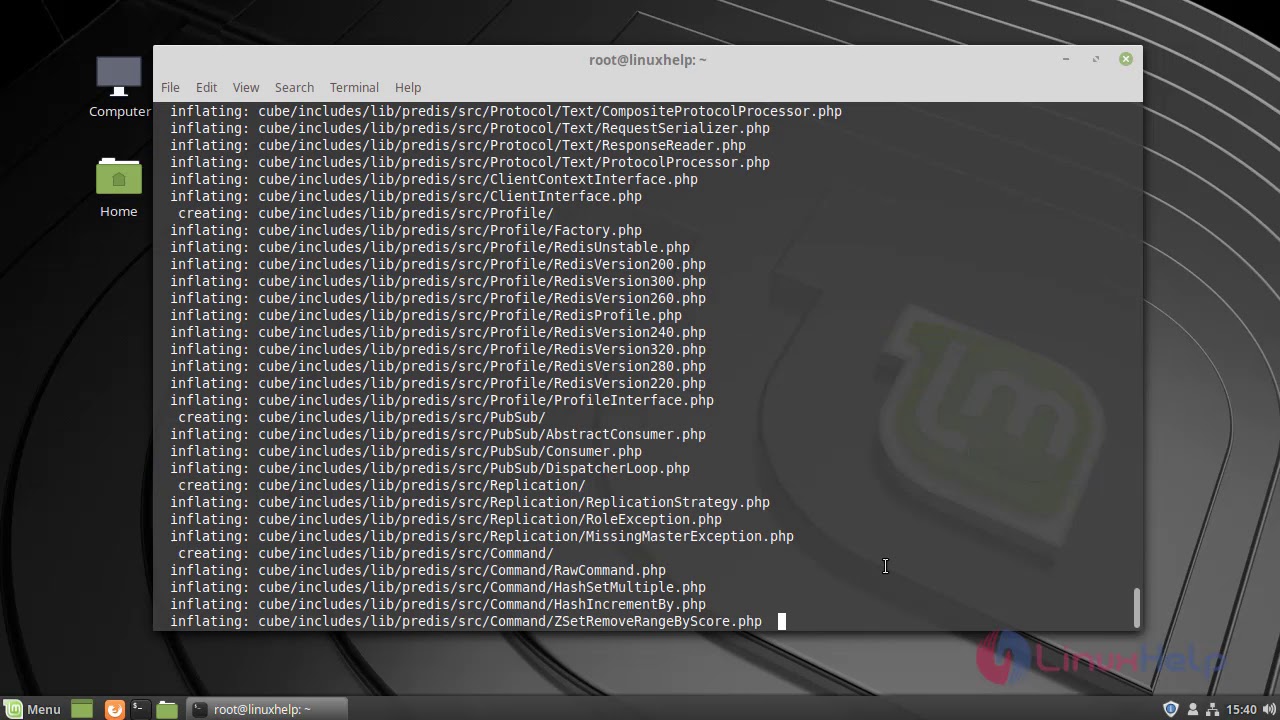This screenshot has width=1280, height=720.
Task: Click the terminal title 'root@linuxhelp: ~'
Action: [x=648, y=60]
